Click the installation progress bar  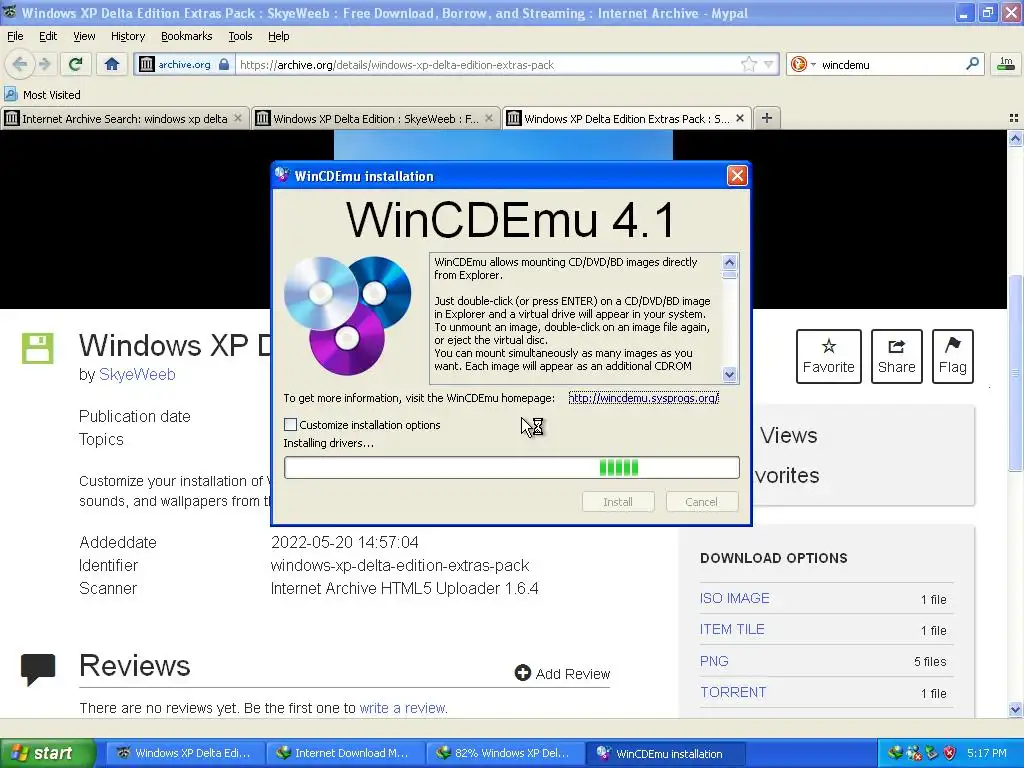pos(512,468)
